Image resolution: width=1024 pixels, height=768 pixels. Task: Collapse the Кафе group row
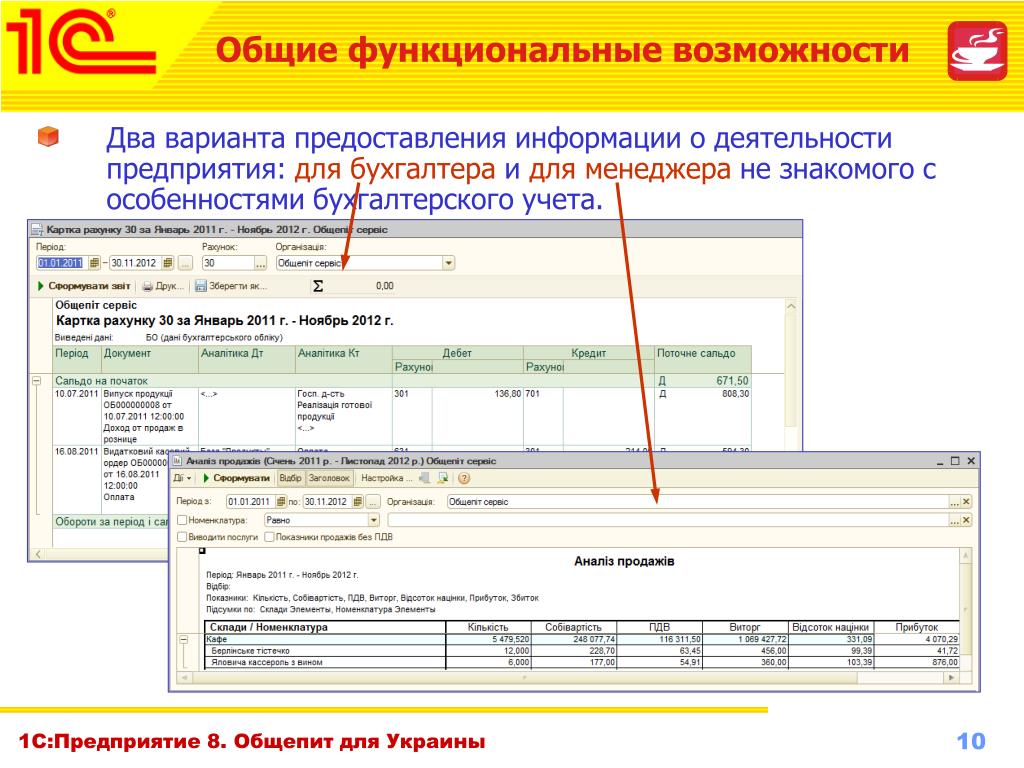184,639
